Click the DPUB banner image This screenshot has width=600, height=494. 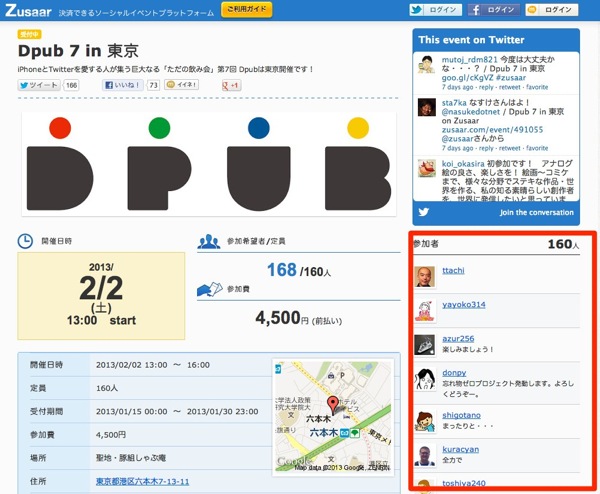[209, 164]
